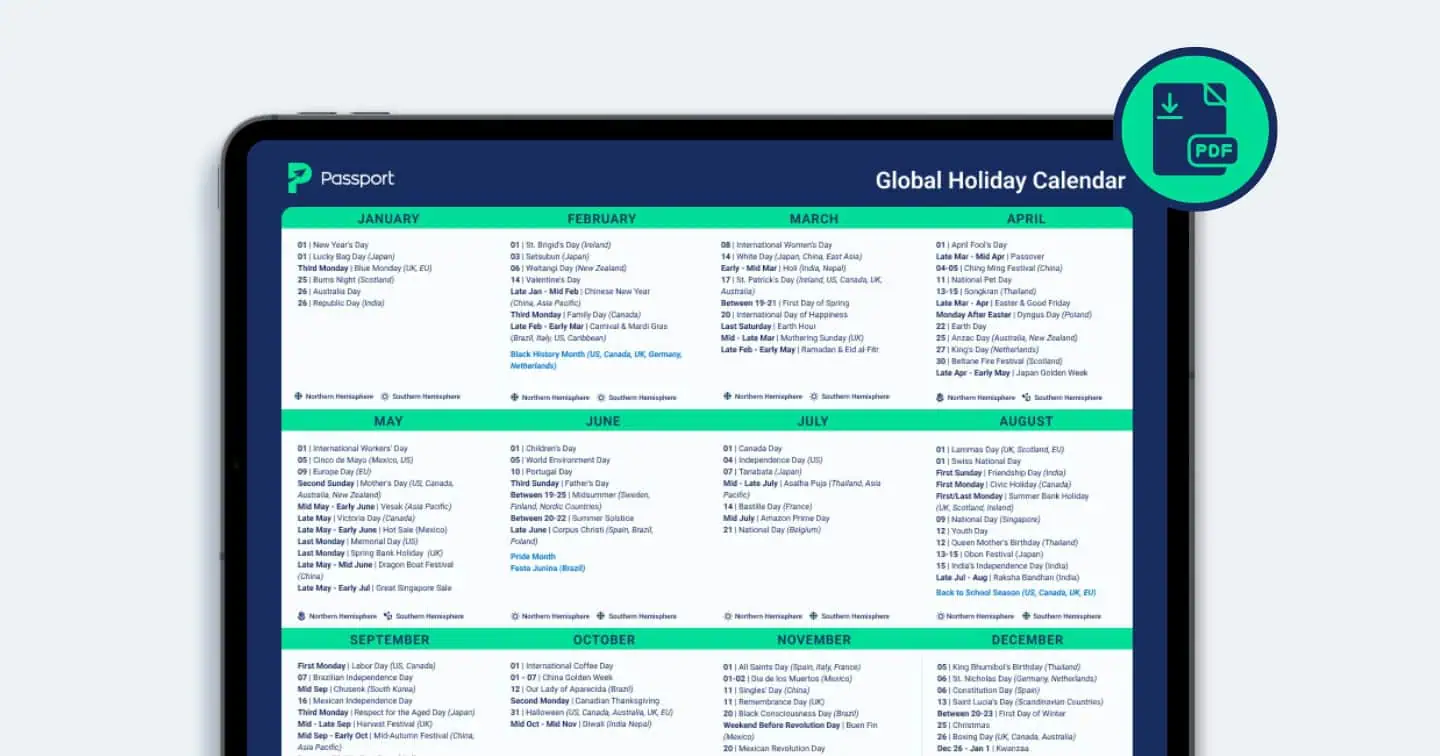
Task: Click the PDF download badge icon
Action: 1195,129
